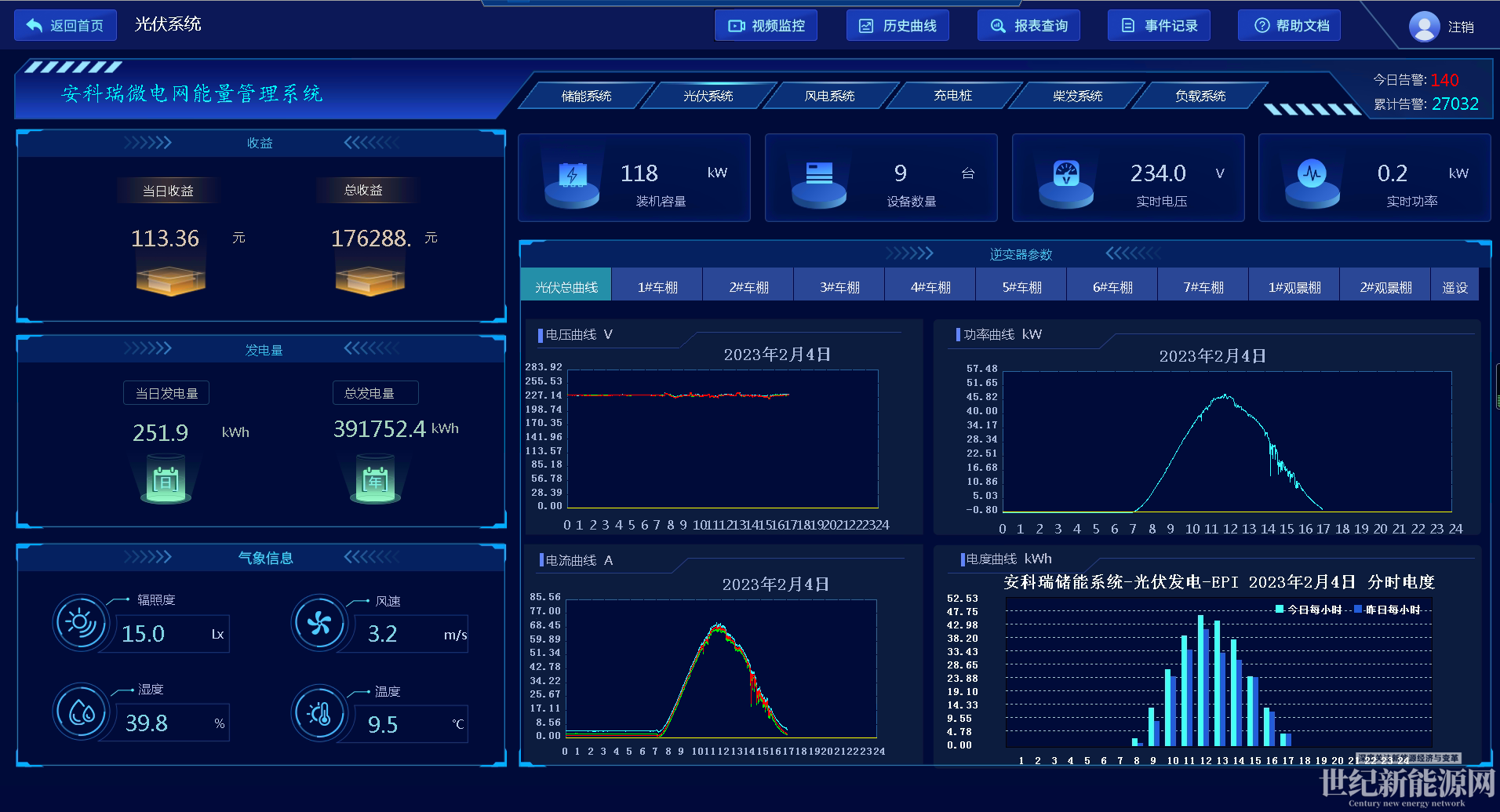This screenshot has height=812, width=1500.
Task: Click the today's alarm count 140
Action: [1444, 80]
